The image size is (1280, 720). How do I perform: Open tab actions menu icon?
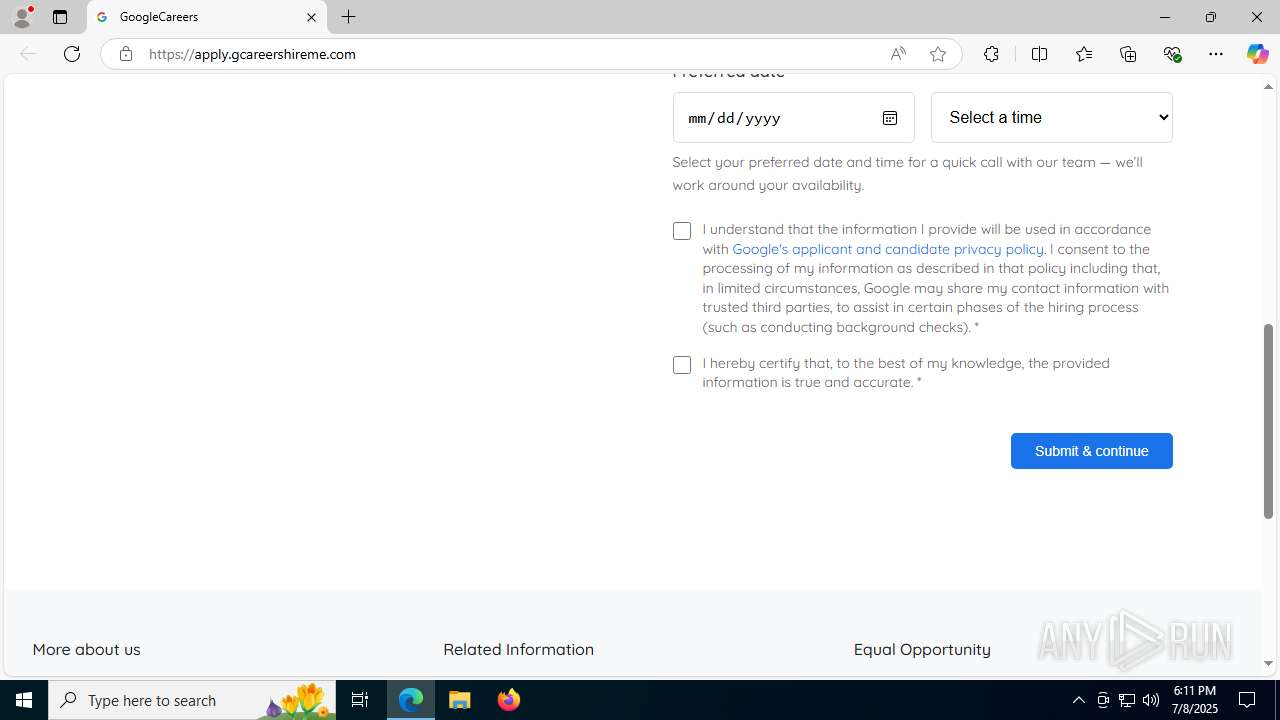60,17
